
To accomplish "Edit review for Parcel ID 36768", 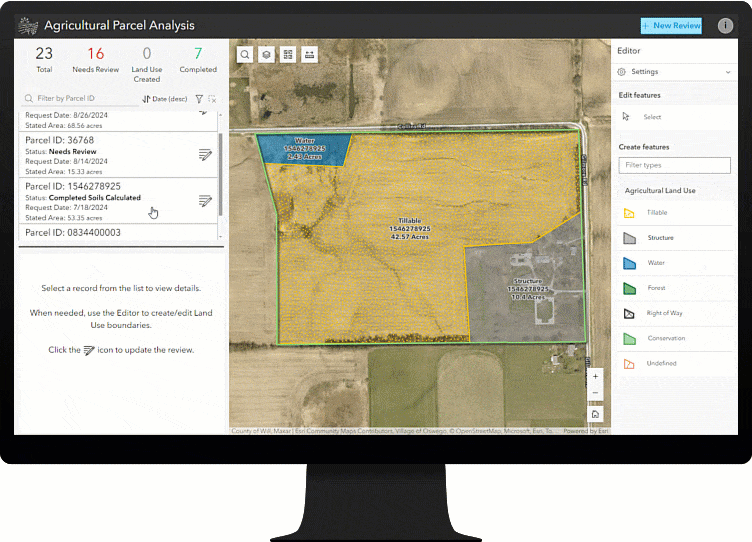I will click(x=205, y=155).
